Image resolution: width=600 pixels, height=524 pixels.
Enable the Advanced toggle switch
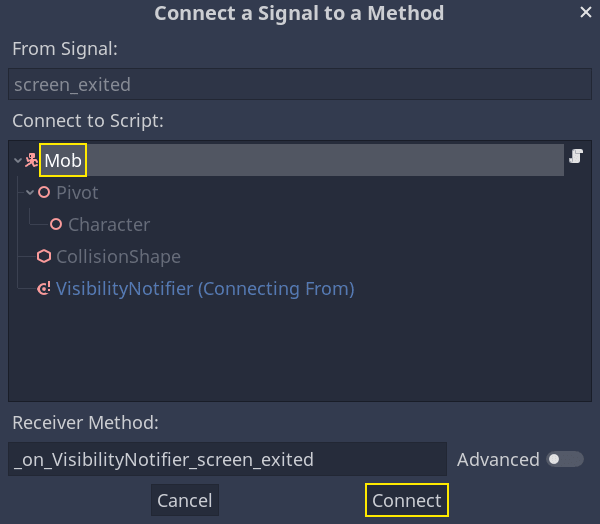coord(565,459)
